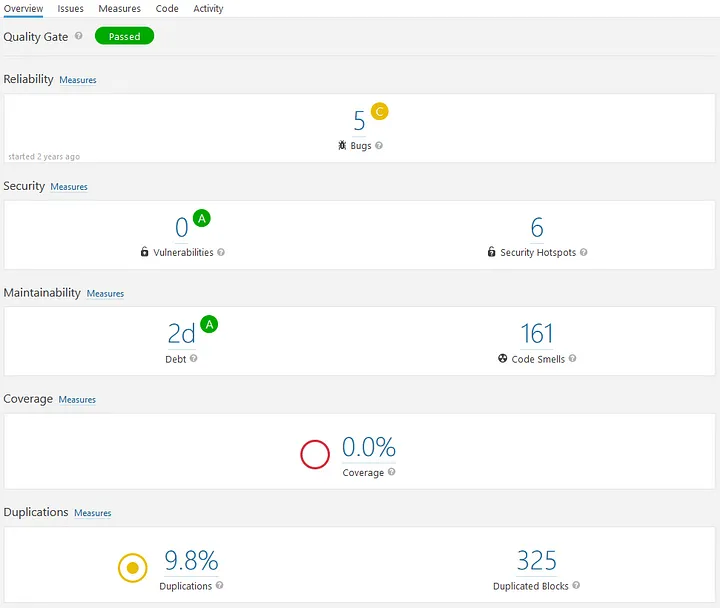Click the help icon next to Bugs

click(x=379, y=145)
